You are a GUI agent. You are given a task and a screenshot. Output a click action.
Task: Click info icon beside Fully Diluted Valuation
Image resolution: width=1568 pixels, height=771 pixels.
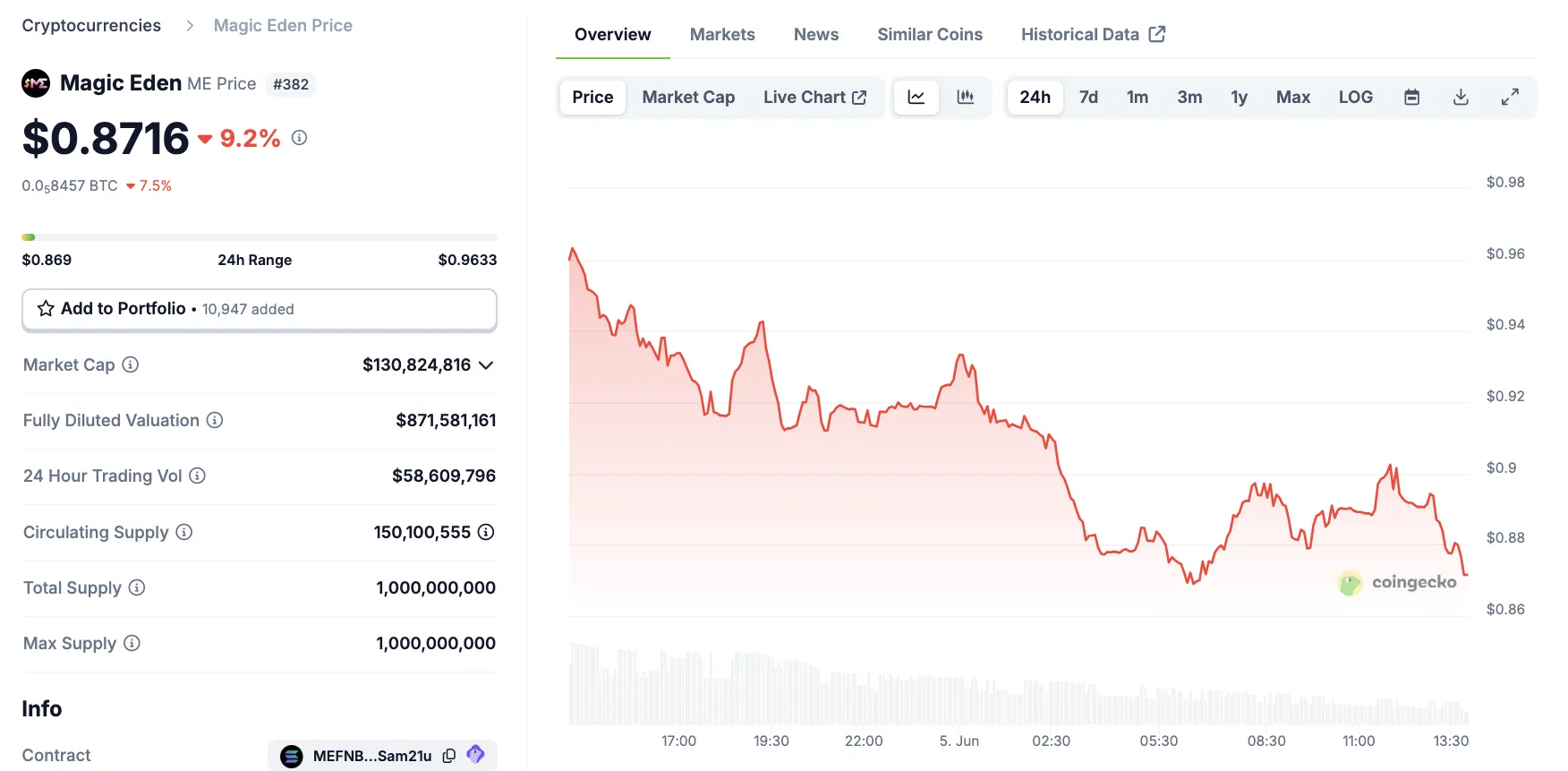(215, 420)
